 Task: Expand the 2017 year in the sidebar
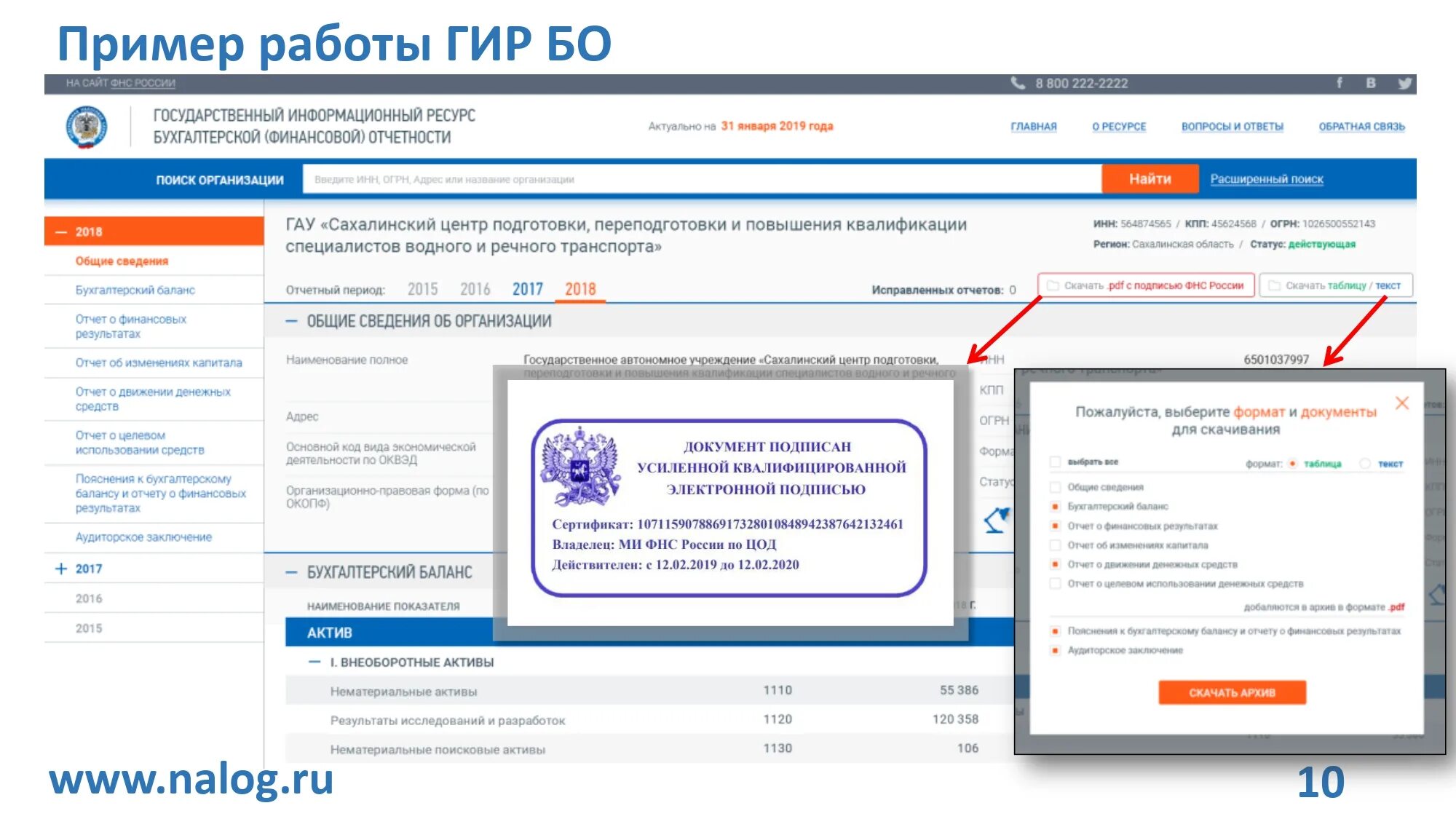point(61,569)
